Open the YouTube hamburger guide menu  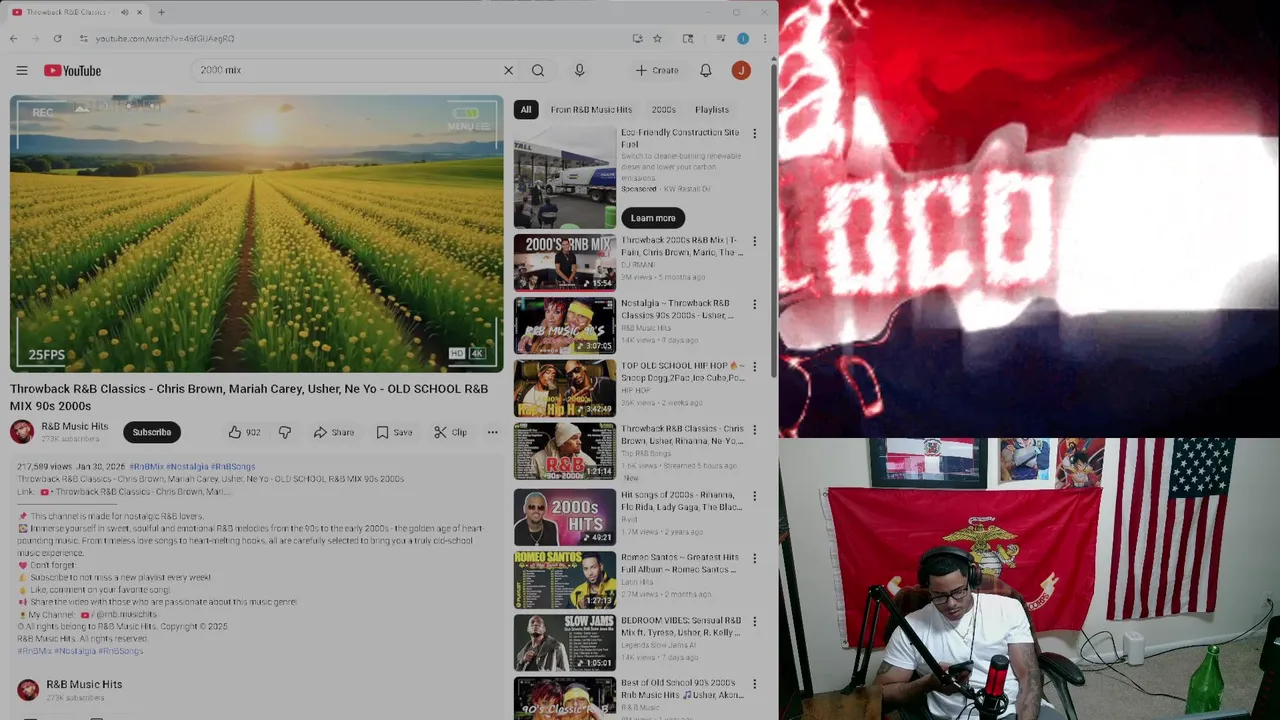(x=22, y=70)
